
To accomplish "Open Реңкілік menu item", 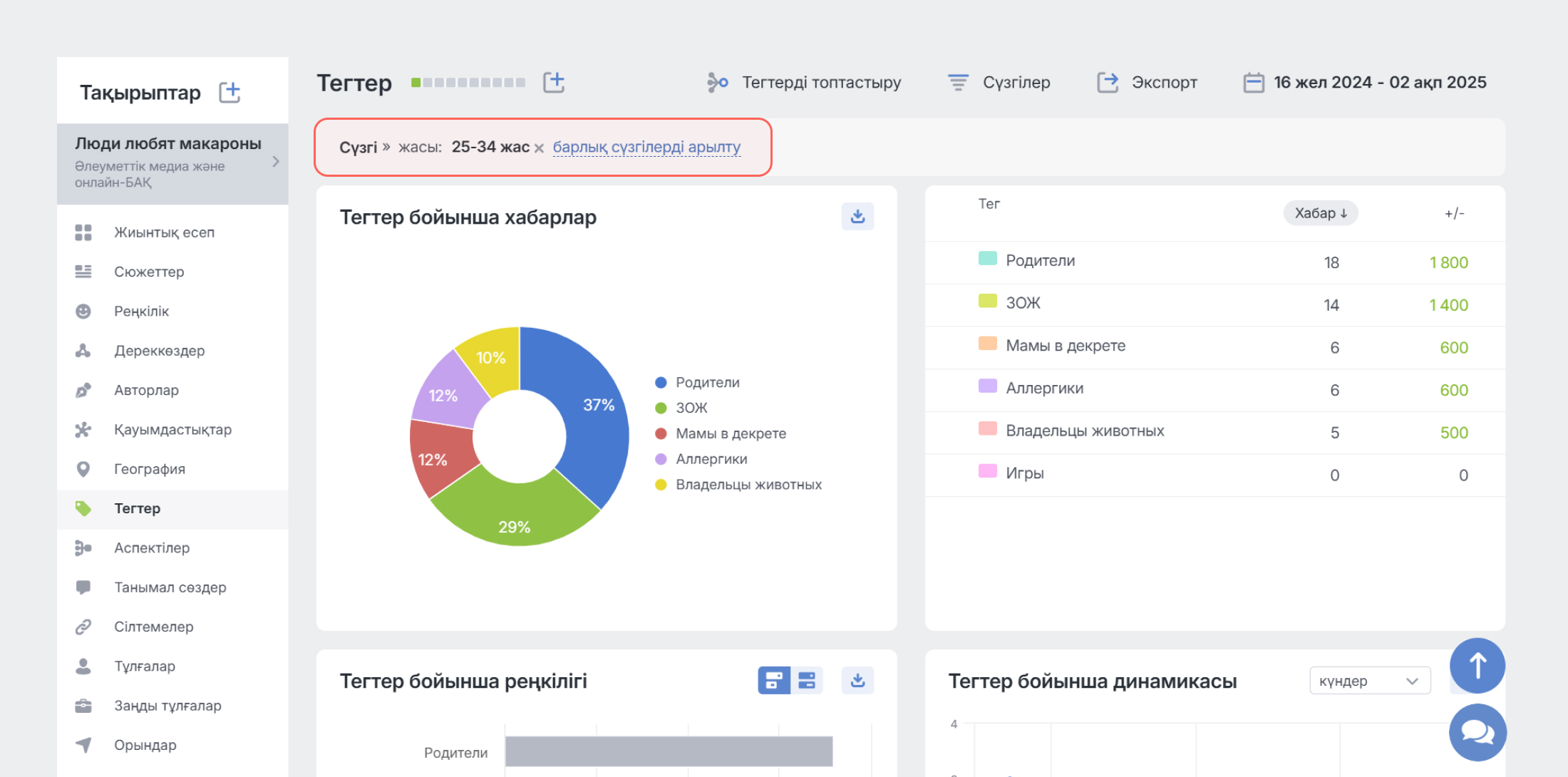I will click(x=172, y=311).
